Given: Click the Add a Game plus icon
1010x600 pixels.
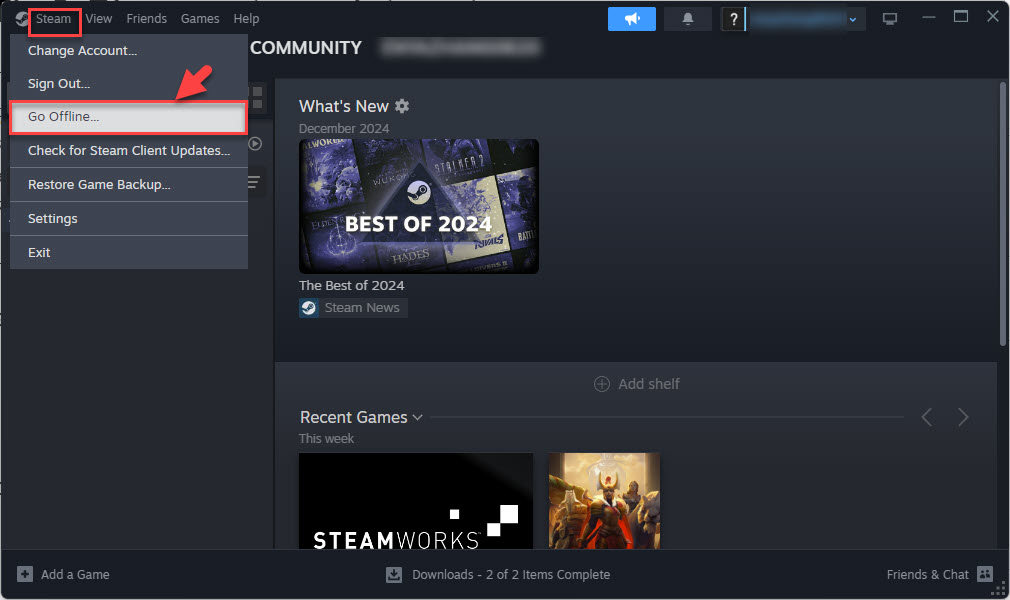Looking at the screenshot, I should 24,574.
